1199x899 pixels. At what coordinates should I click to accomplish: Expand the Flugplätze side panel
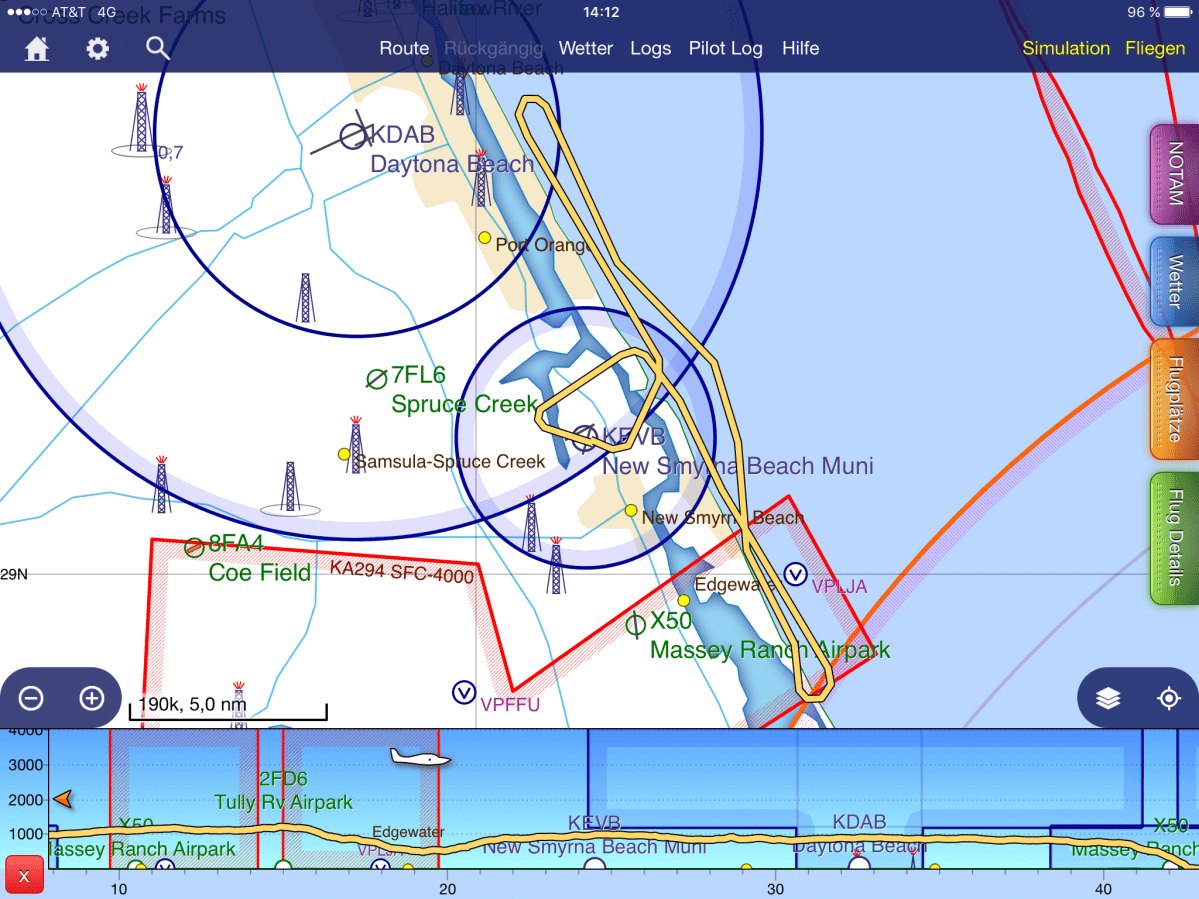1174,399
